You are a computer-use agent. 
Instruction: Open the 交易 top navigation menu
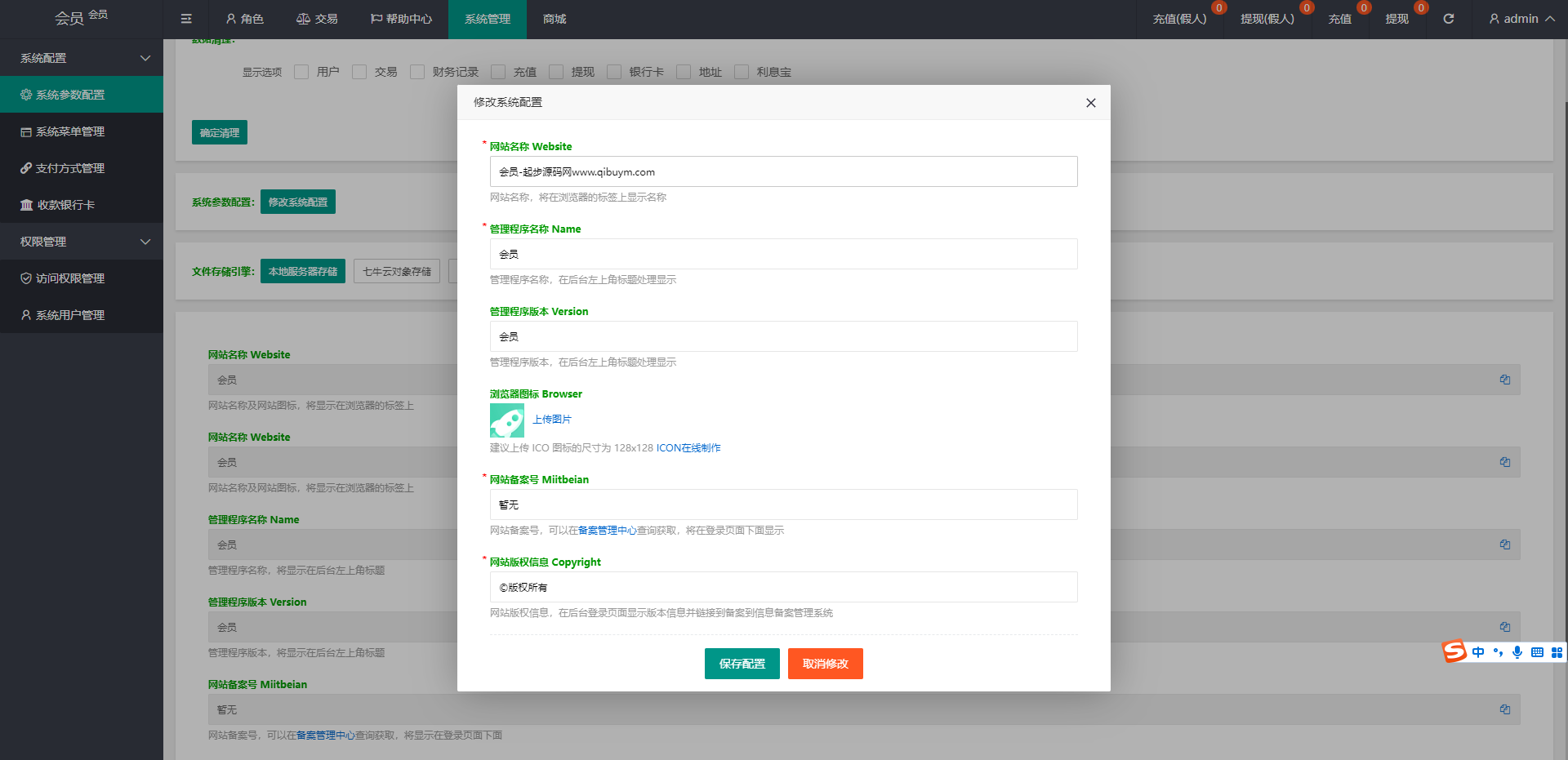[317, 19]
